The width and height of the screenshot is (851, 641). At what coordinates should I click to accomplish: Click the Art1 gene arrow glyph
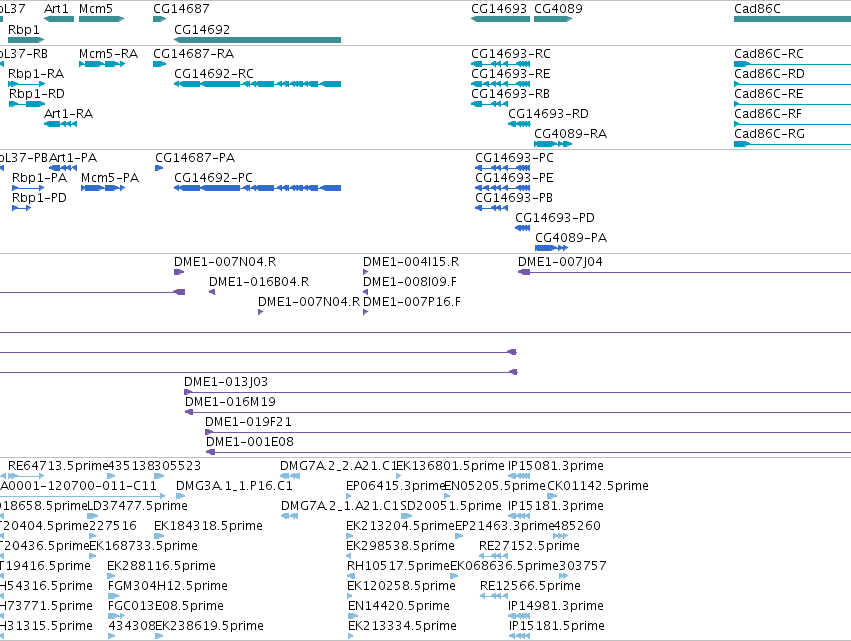(x=59, y=19)
